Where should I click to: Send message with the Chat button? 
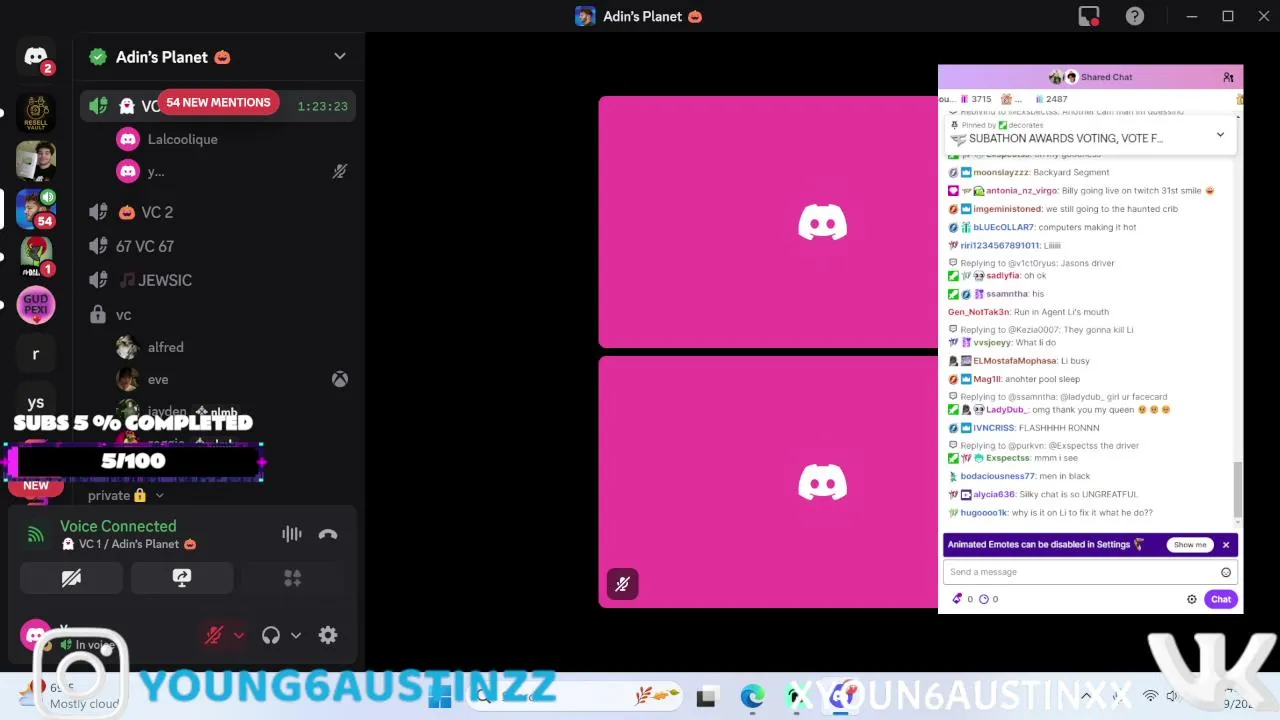[1221, 599]
